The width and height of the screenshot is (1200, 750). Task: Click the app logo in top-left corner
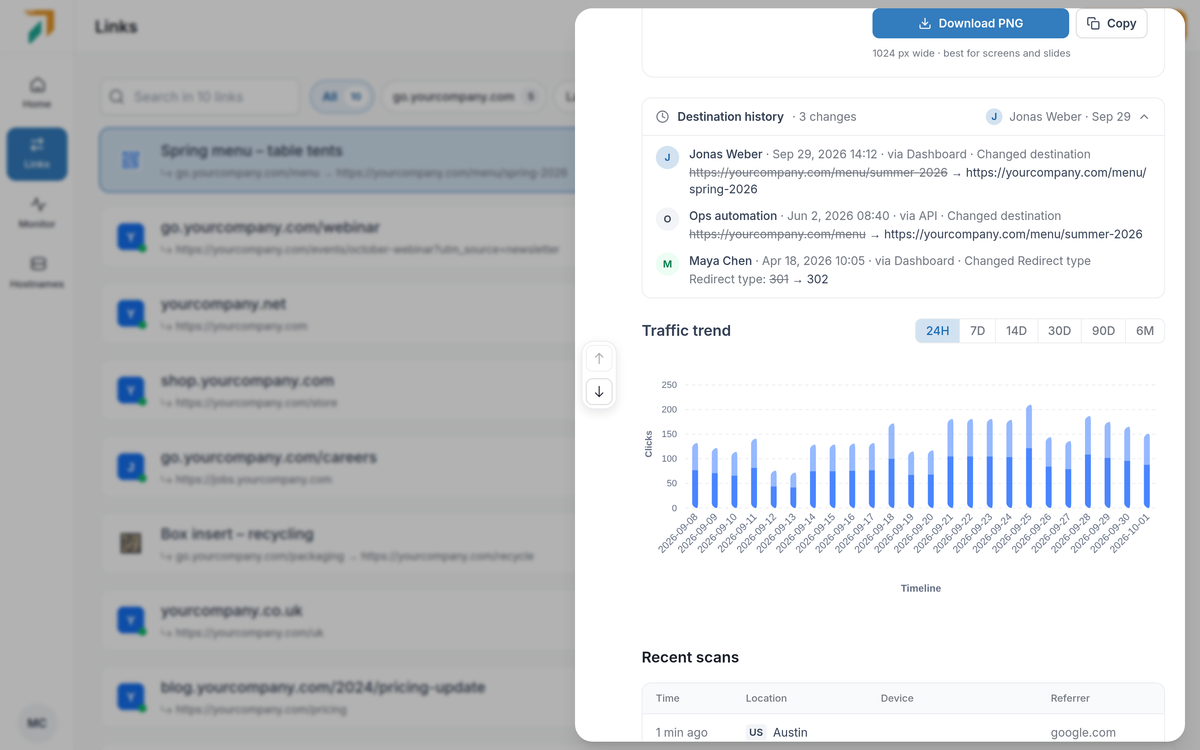[x=41, y=26]
